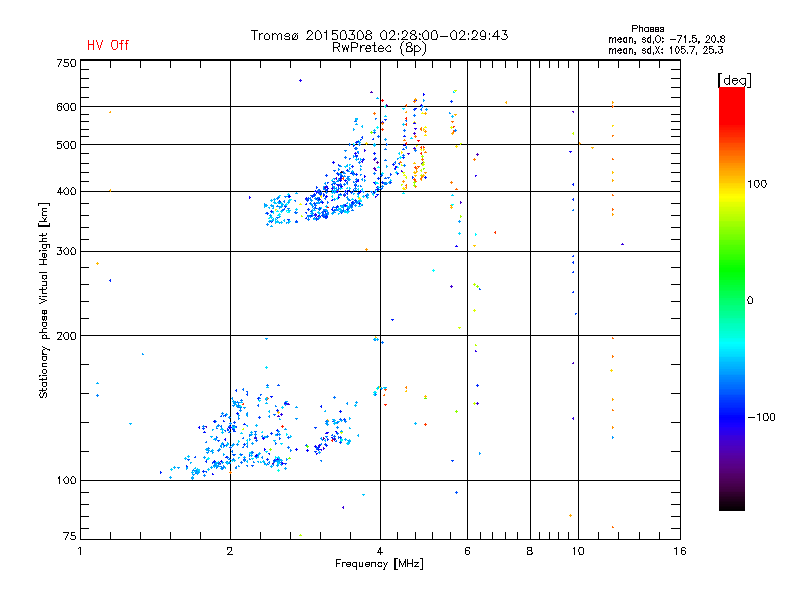Click the y-axis tick label '600'
Screen dimensions: 800x600
(x=66, y=107)
